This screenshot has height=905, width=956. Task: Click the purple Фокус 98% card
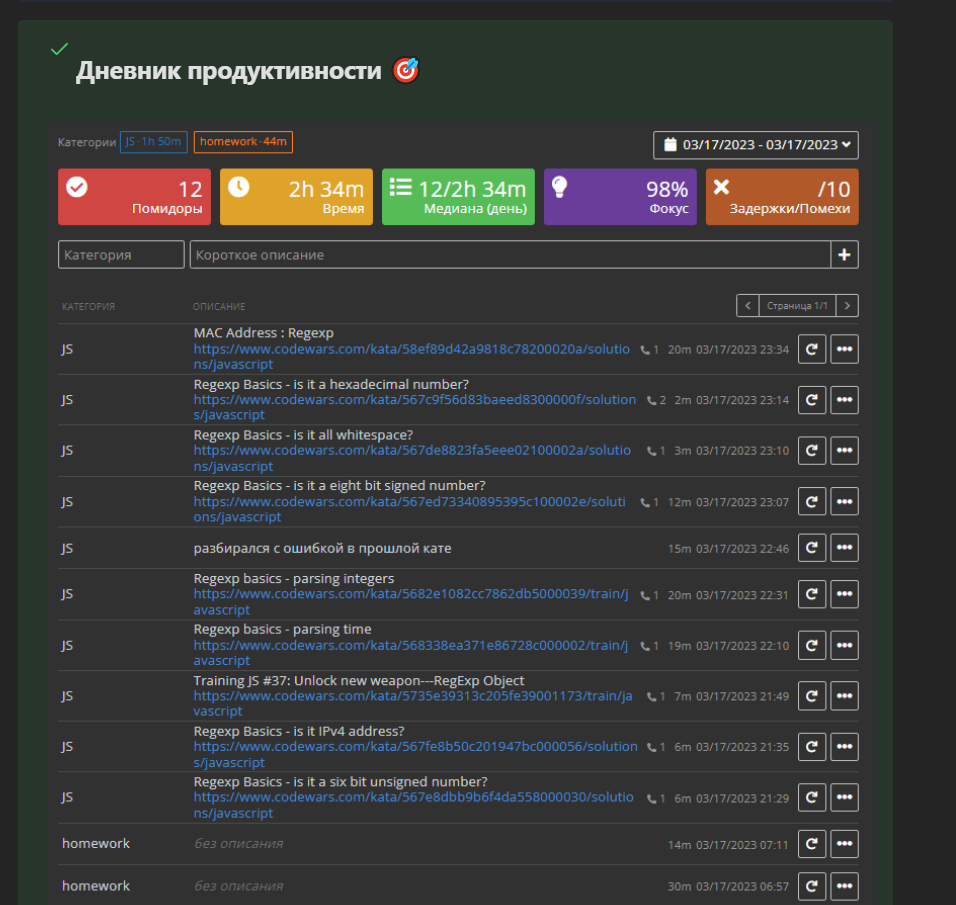pos(620,197)
